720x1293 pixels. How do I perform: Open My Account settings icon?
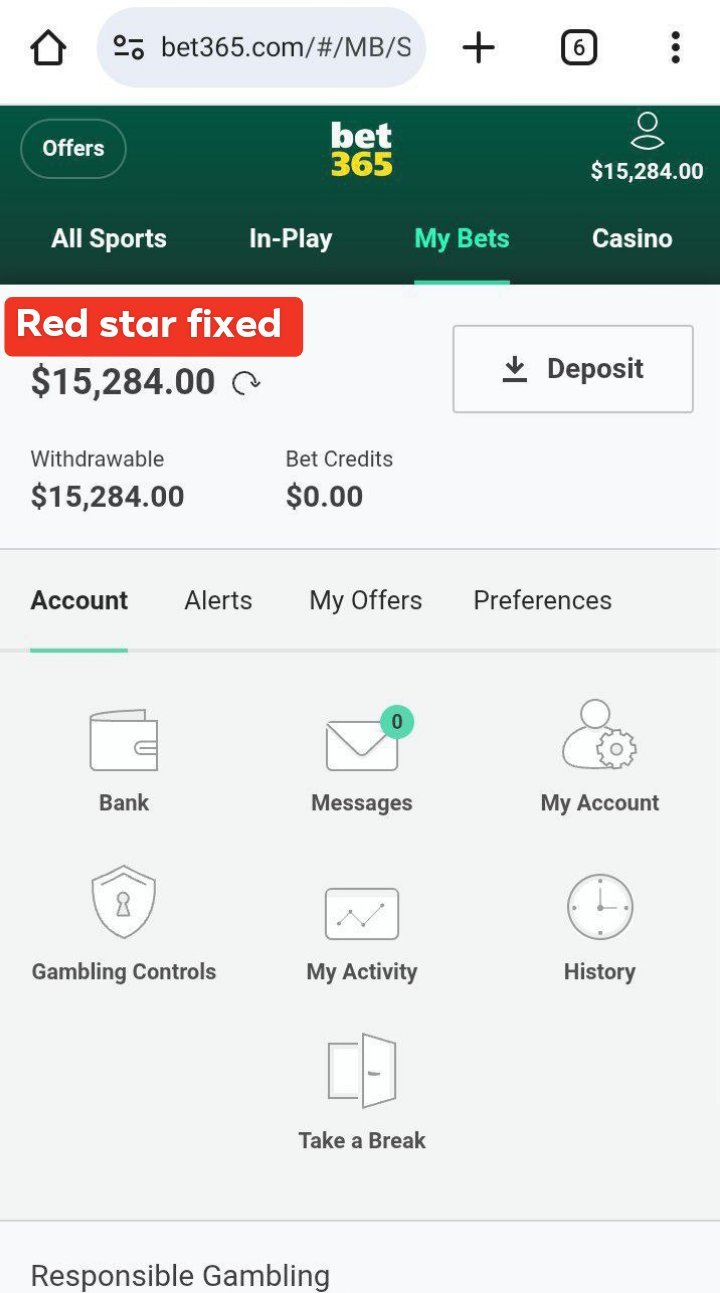599,735
